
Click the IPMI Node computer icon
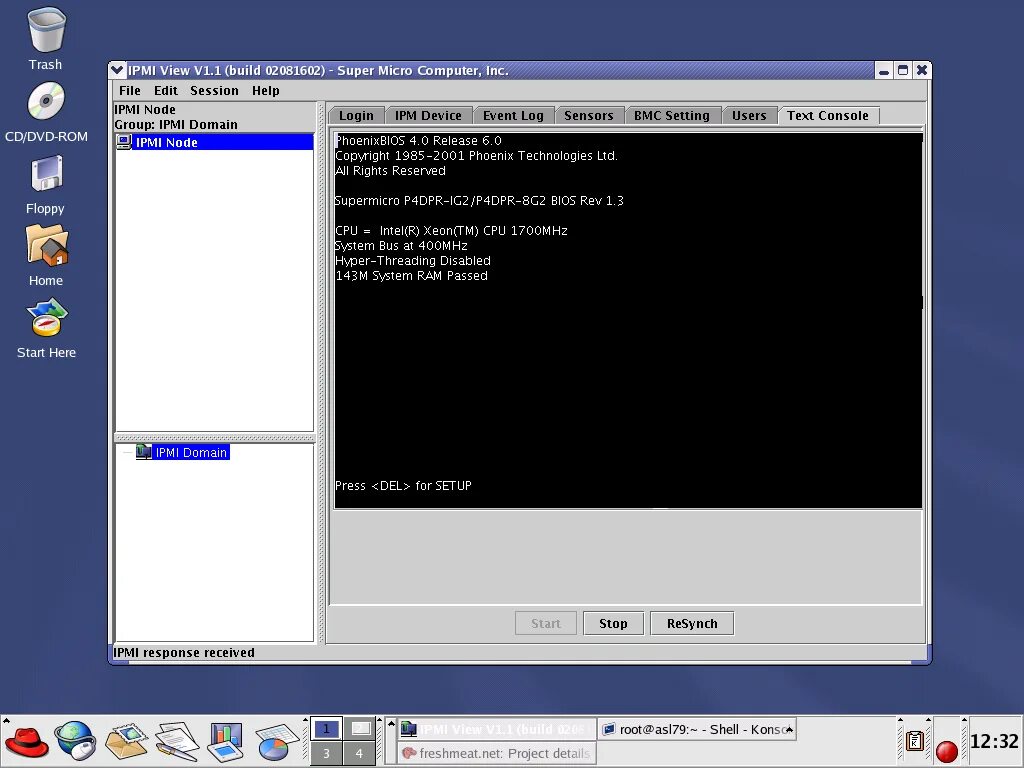123,142
